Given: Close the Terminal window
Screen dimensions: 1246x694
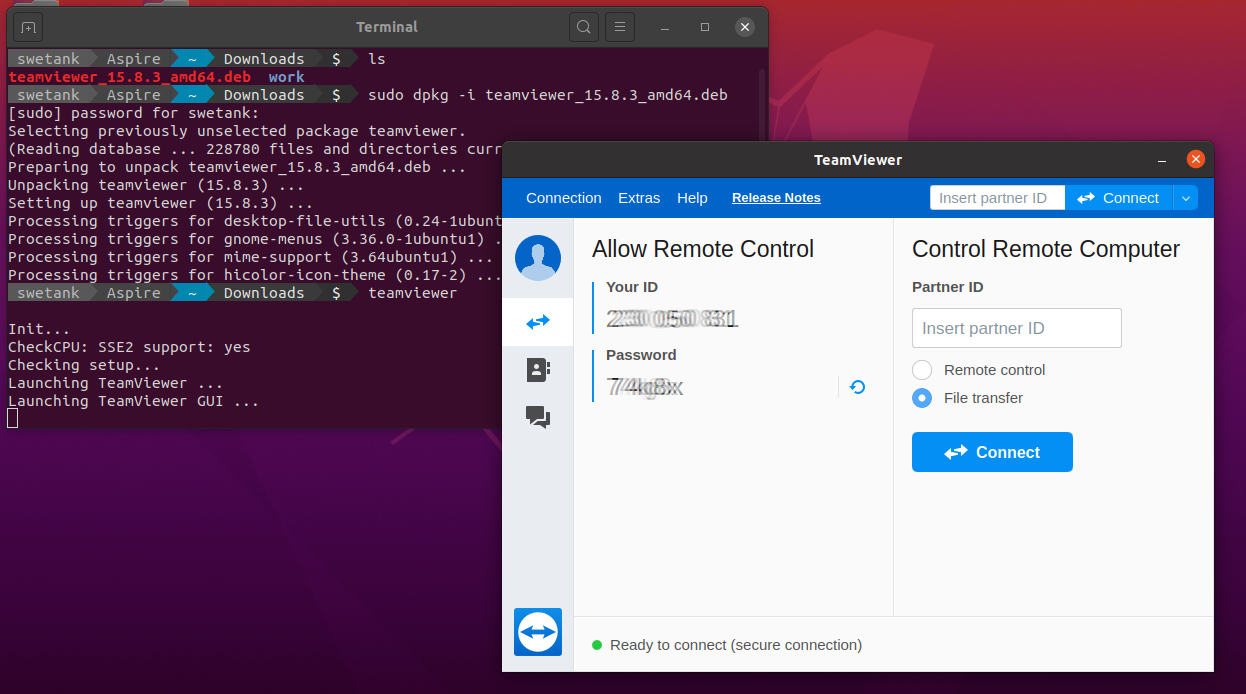Looking at the screenshot, I should (744, 27).
